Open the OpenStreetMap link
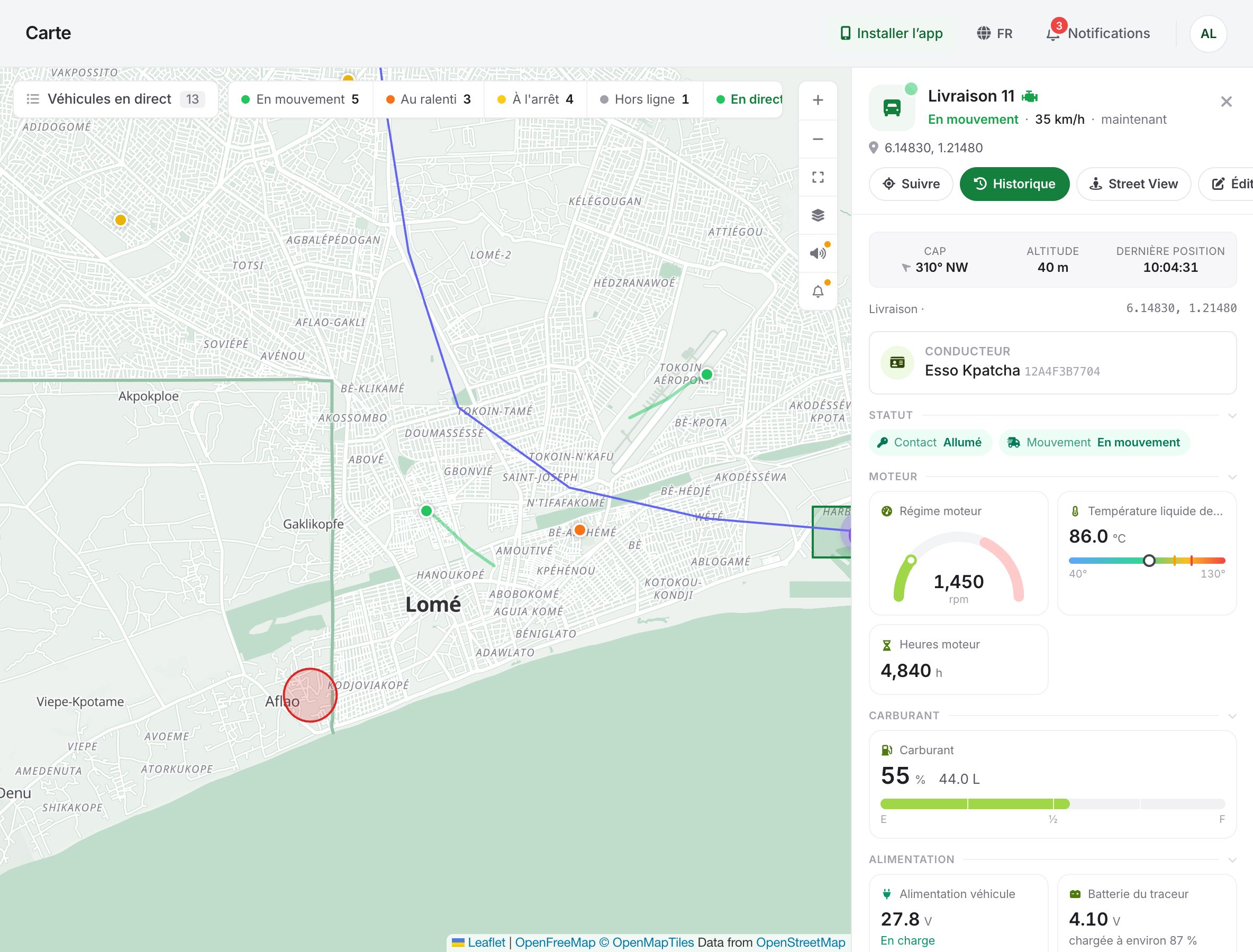Viewport: 1253px width, 952px height. click(801, 942)
